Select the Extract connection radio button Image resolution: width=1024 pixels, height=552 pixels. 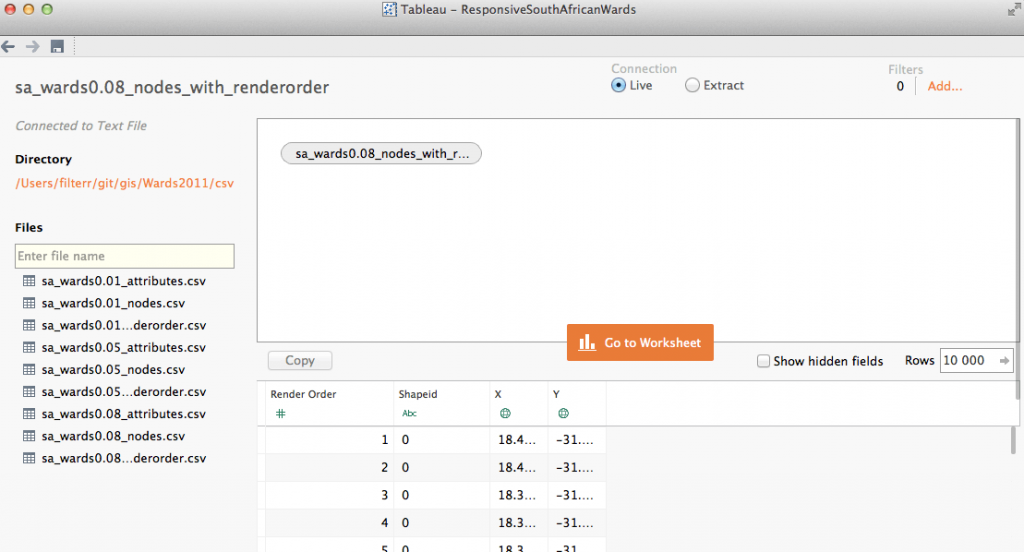click(x=692, y=86)
